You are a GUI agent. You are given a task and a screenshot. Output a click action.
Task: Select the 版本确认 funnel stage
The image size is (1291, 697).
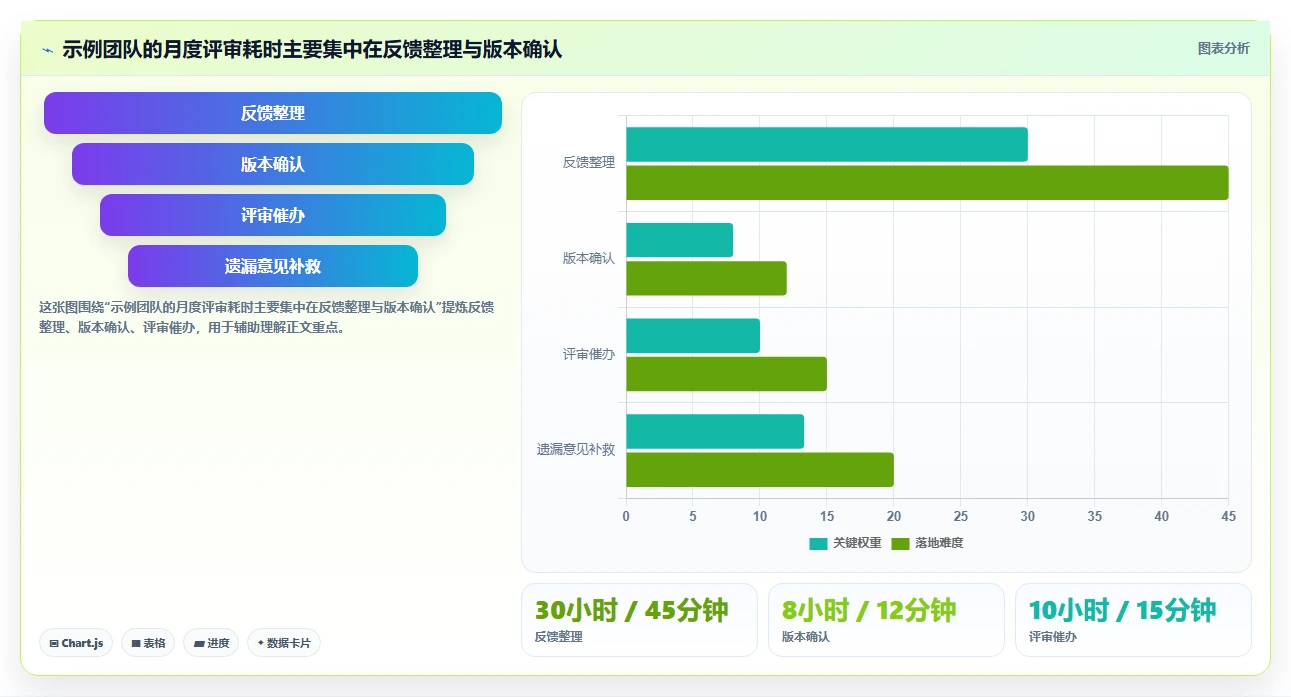273,164
